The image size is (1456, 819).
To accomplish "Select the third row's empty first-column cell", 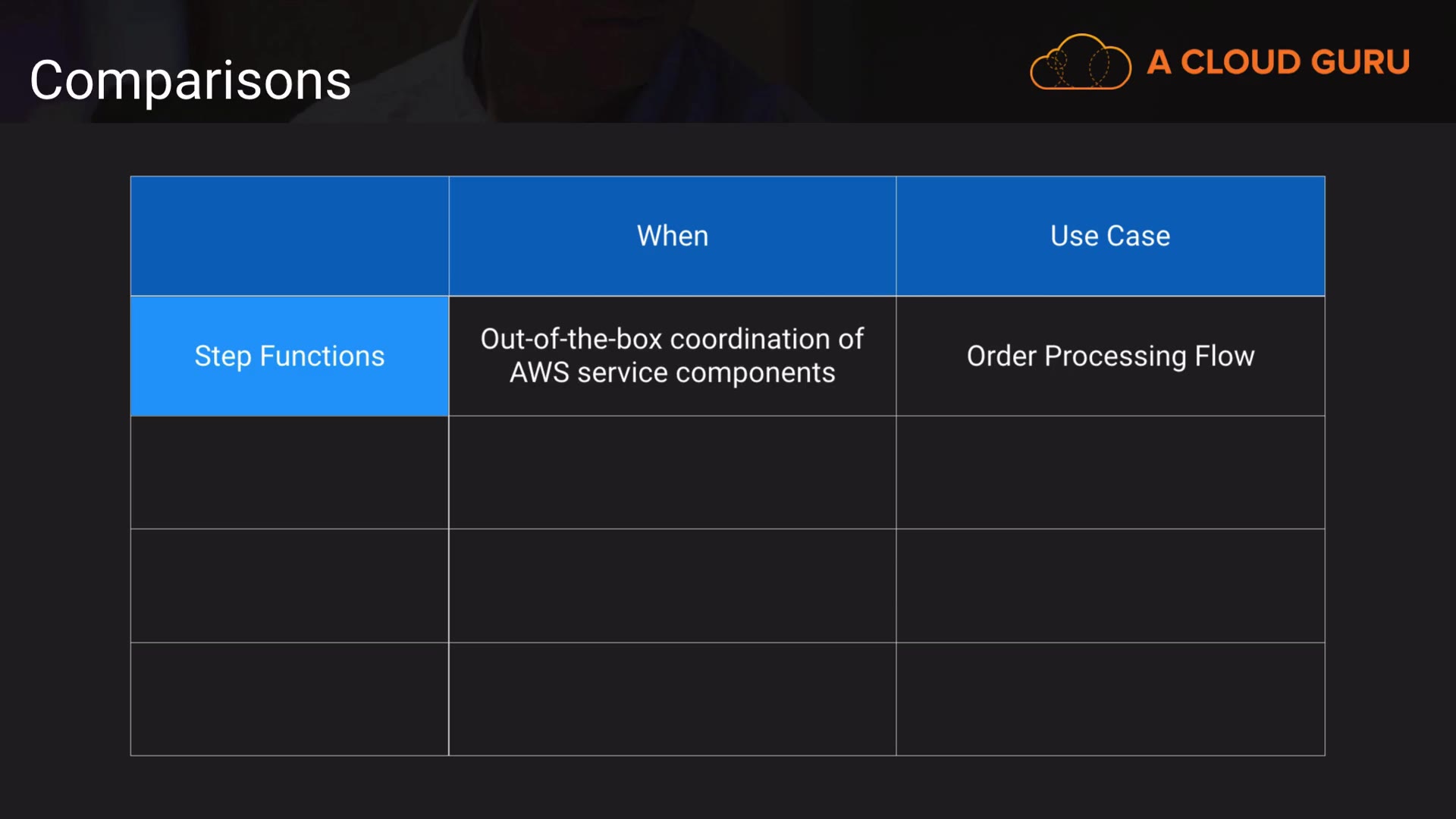I will (289, 585).
